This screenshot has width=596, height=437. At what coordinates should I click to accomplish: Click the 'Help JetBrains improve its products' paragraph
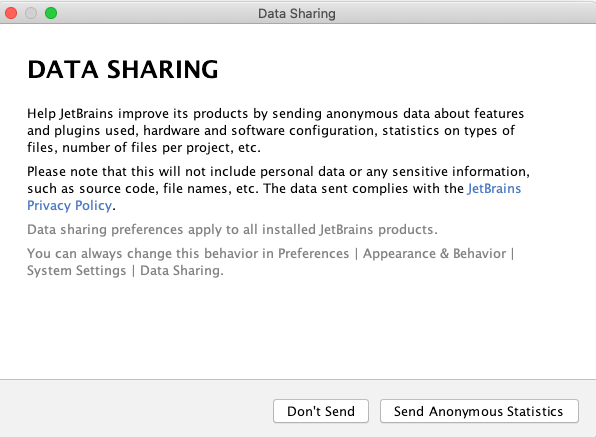click(276, 130)
